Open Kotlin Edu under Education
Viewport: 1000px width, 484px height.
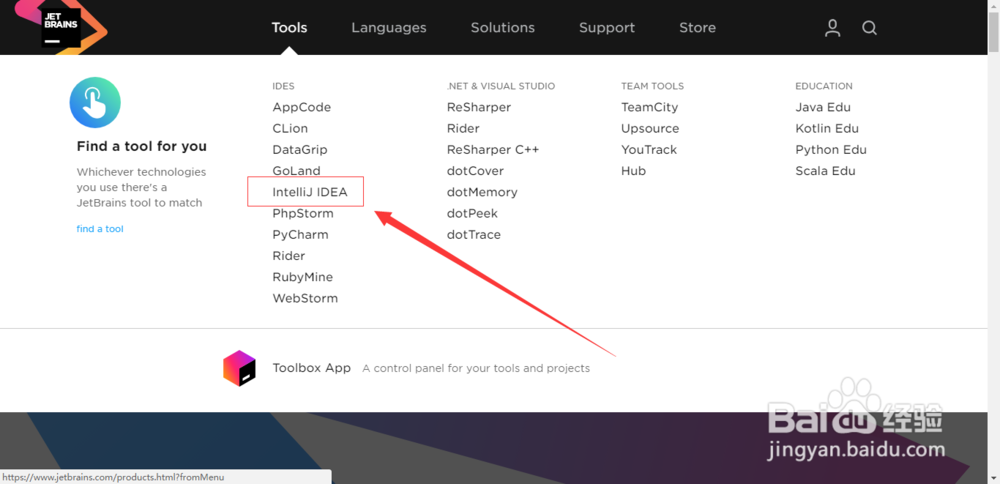[x=827, y=129]
